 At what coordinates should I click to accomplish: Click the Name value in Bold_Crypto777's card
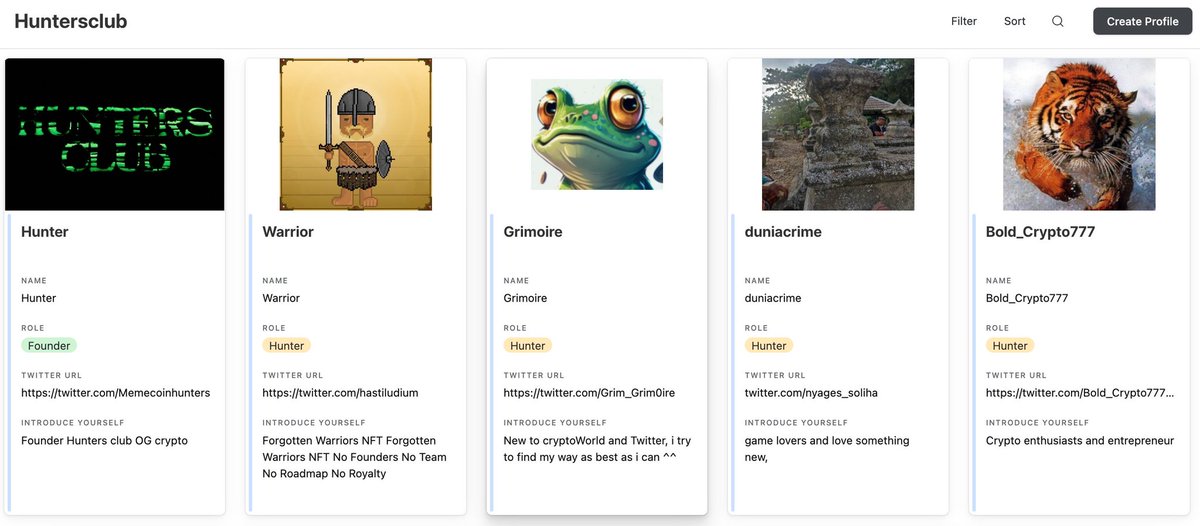tap(1027, 298)
